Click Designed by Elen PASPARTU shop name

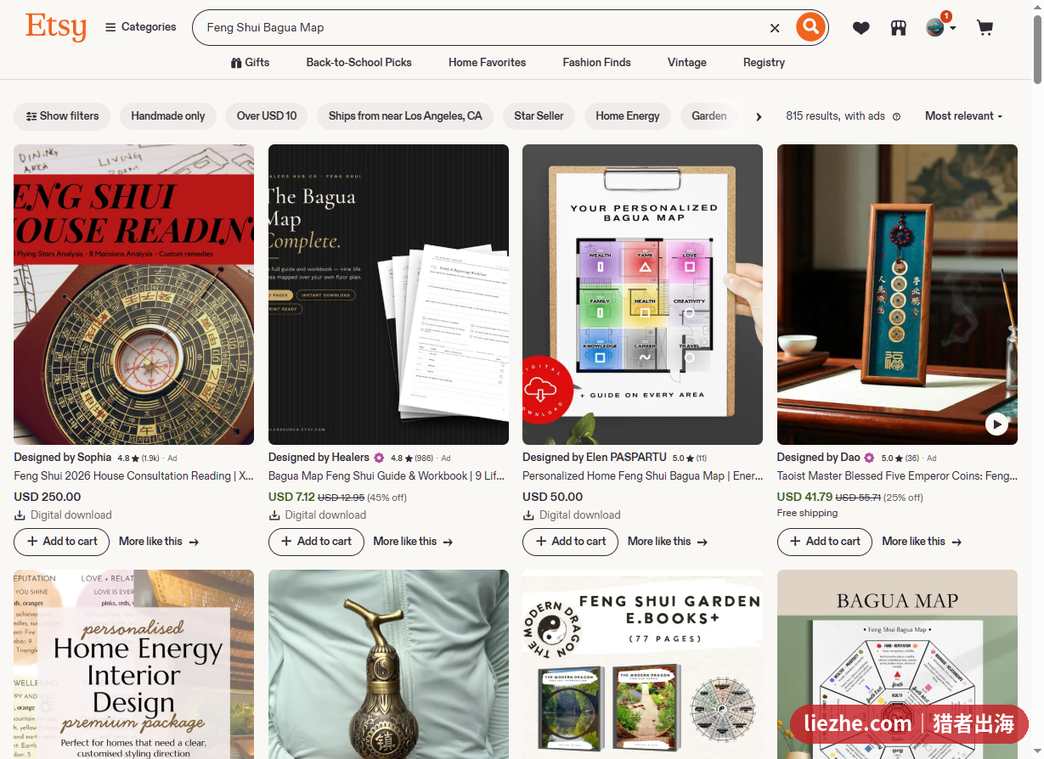coord(595,457)
